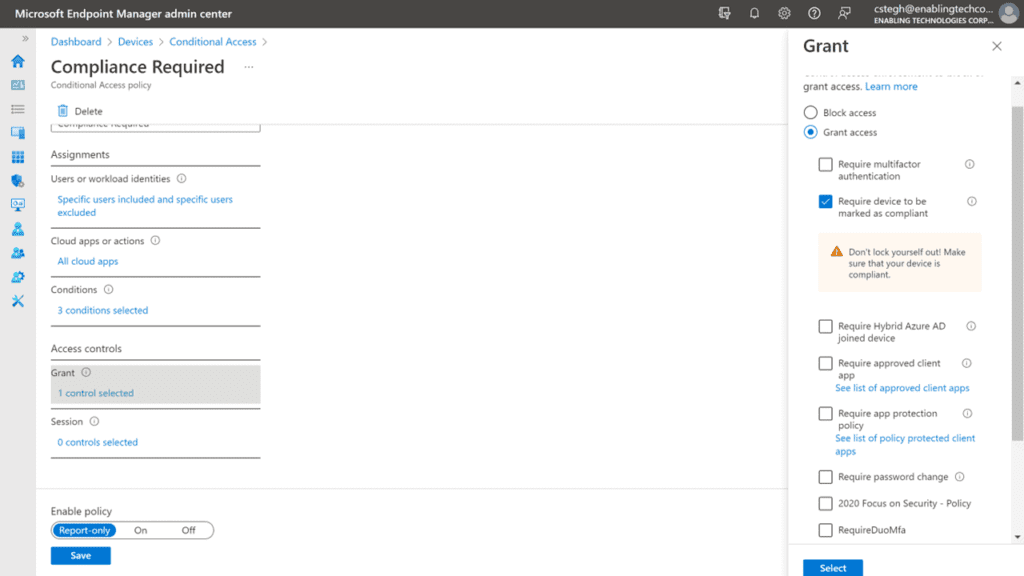Open All services list icon
The height and width of the screenshot is (576, 1024).
[18, 109]
